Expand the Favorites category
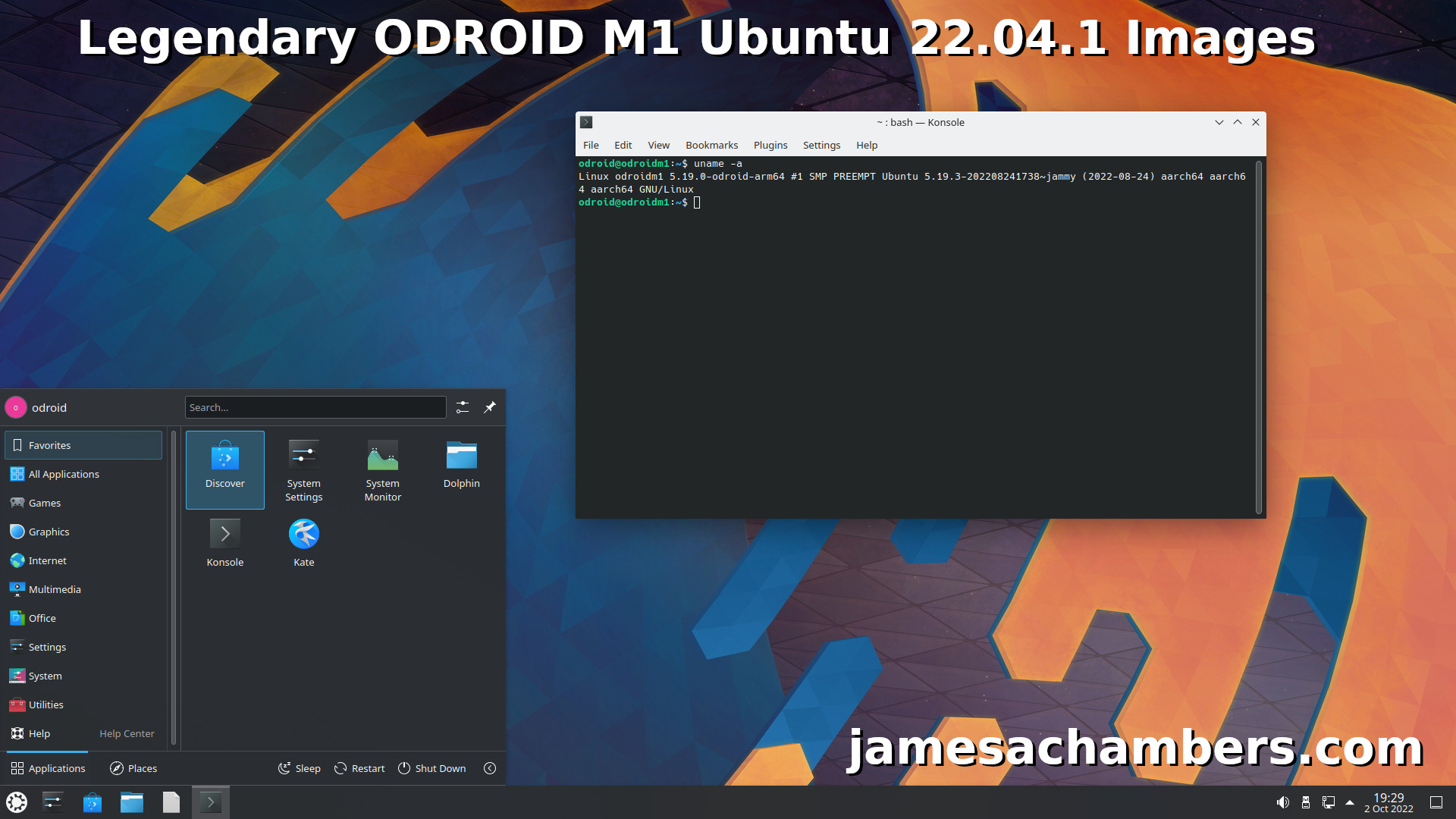 point(84,444)
